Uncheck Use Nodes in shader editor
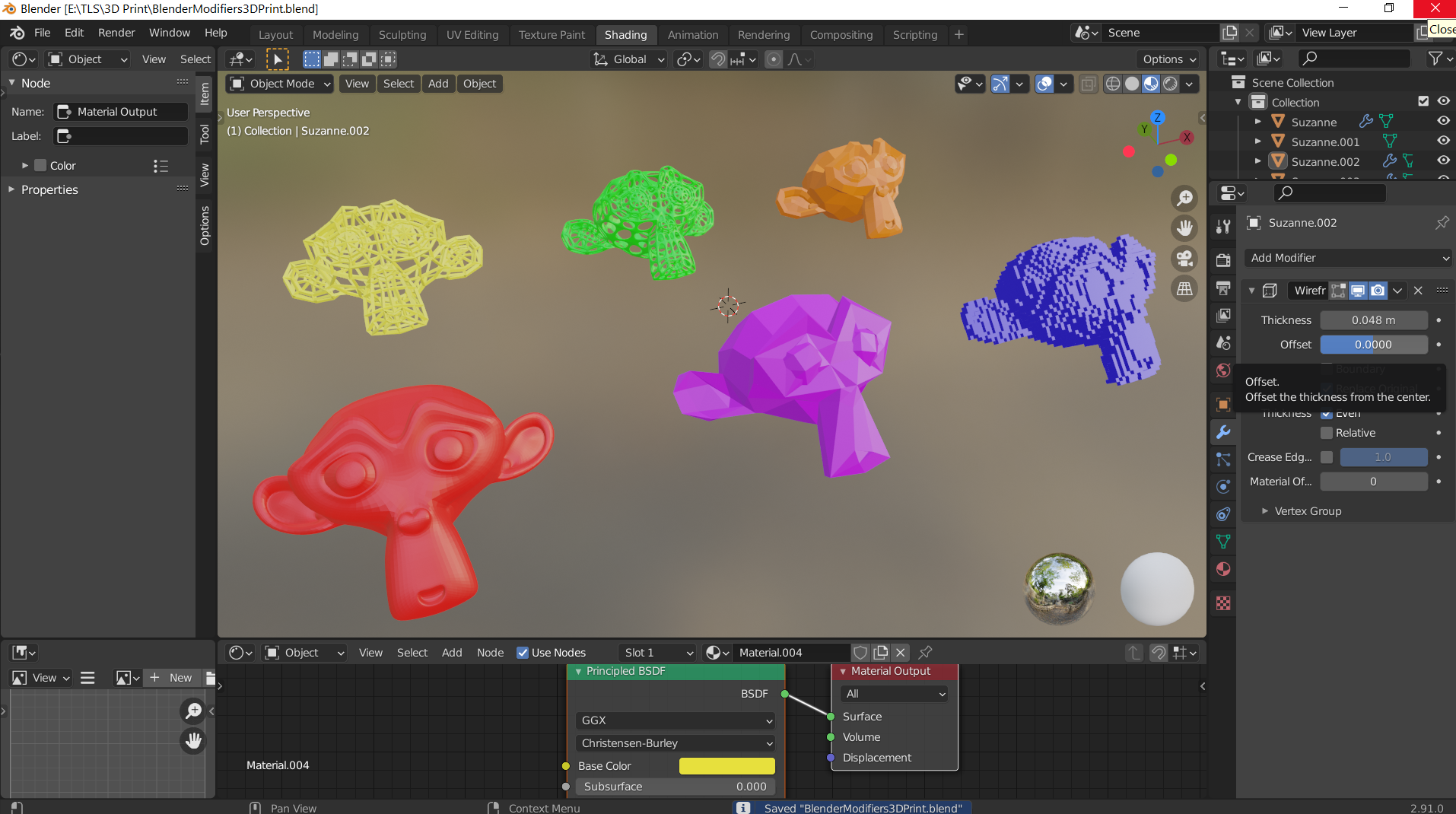This screenshot has width=1456, height=814. (523, 652)
